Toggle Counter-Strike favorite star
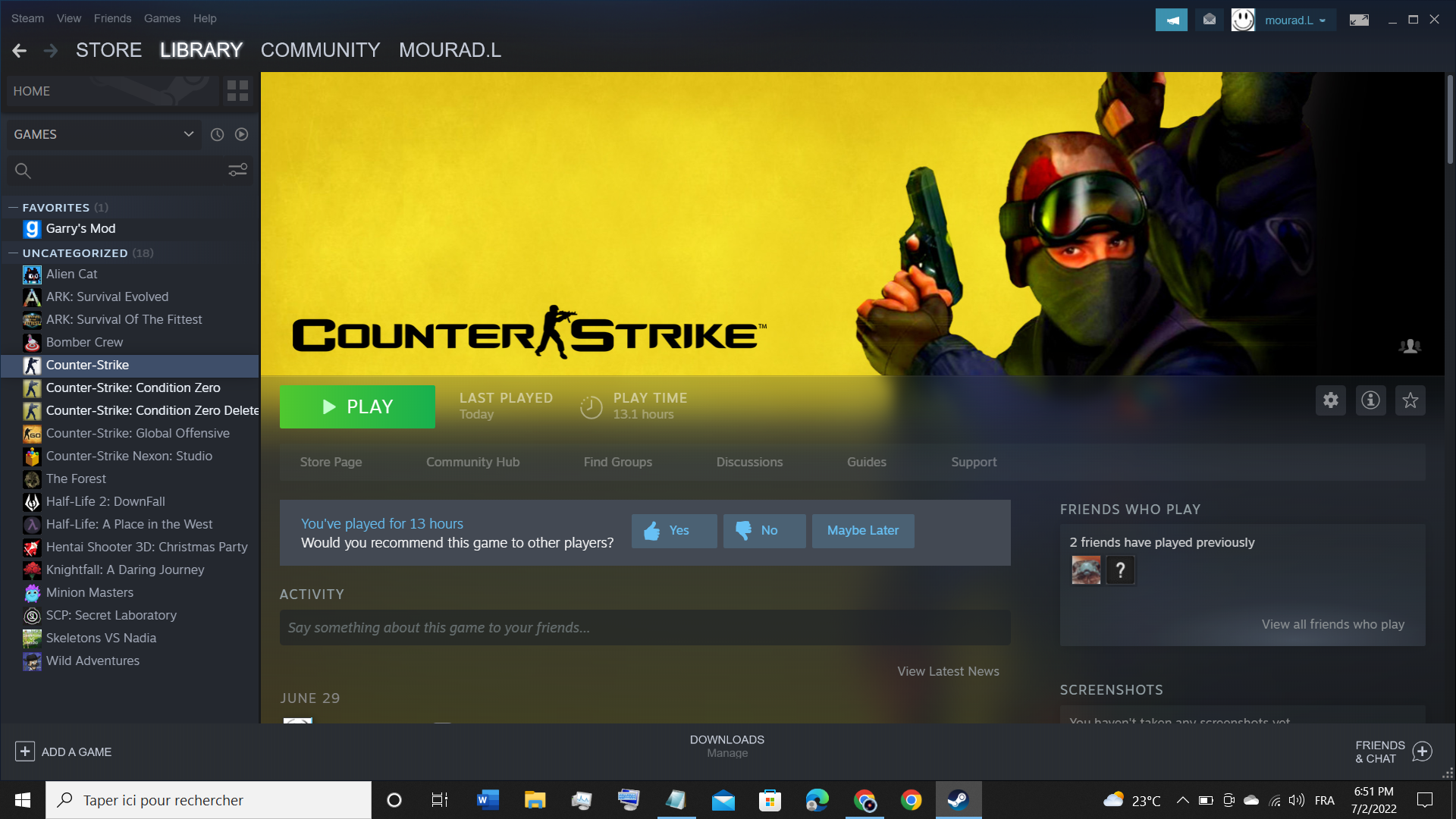 (x=1410, y=400)
